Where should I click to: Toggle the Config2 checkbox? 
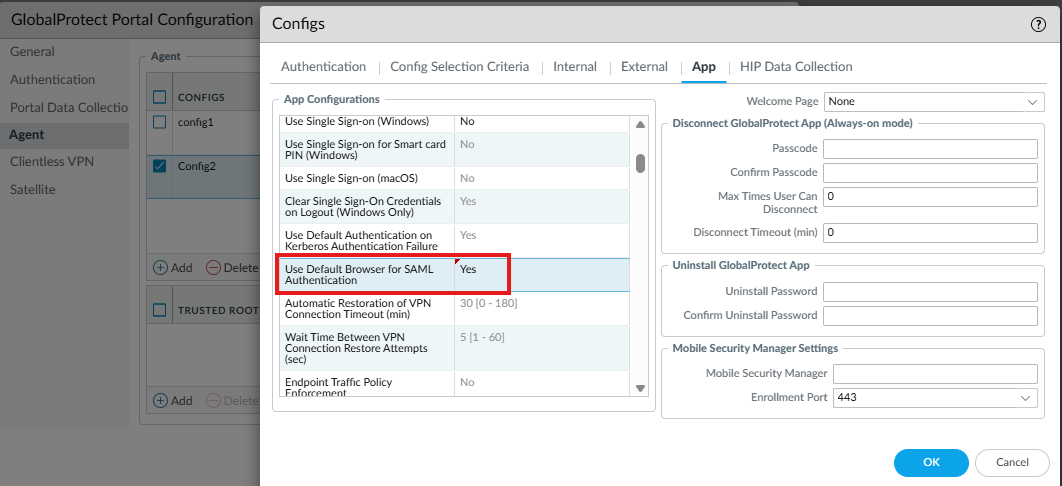click(x=160, y=166)
